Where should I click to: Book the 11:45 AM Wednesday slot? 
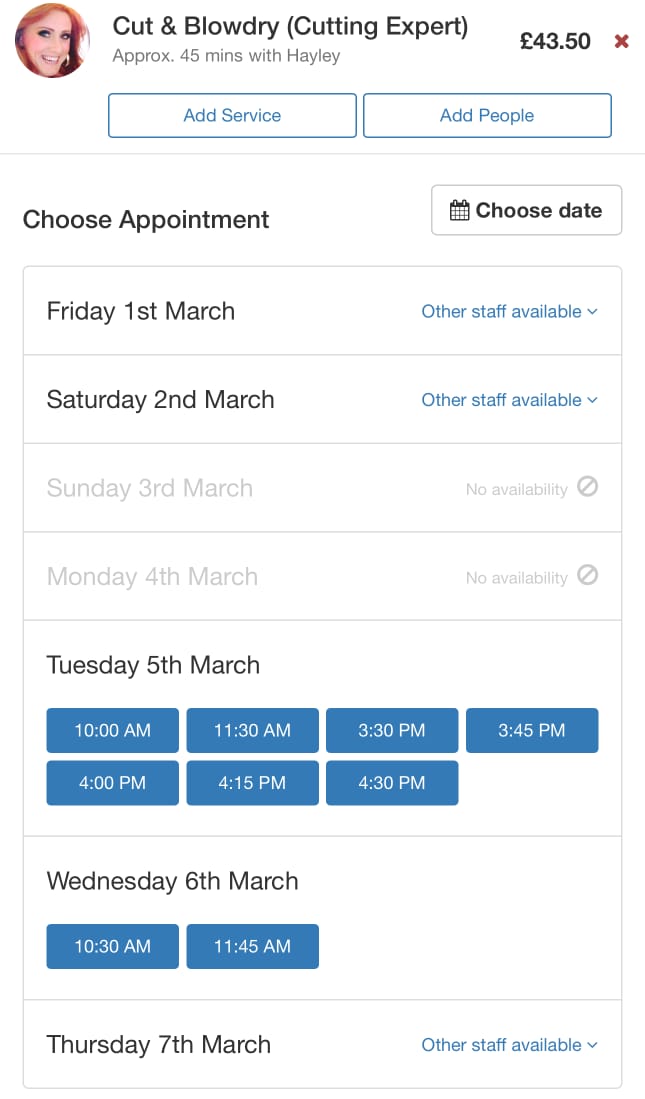[x=252, y=946]
